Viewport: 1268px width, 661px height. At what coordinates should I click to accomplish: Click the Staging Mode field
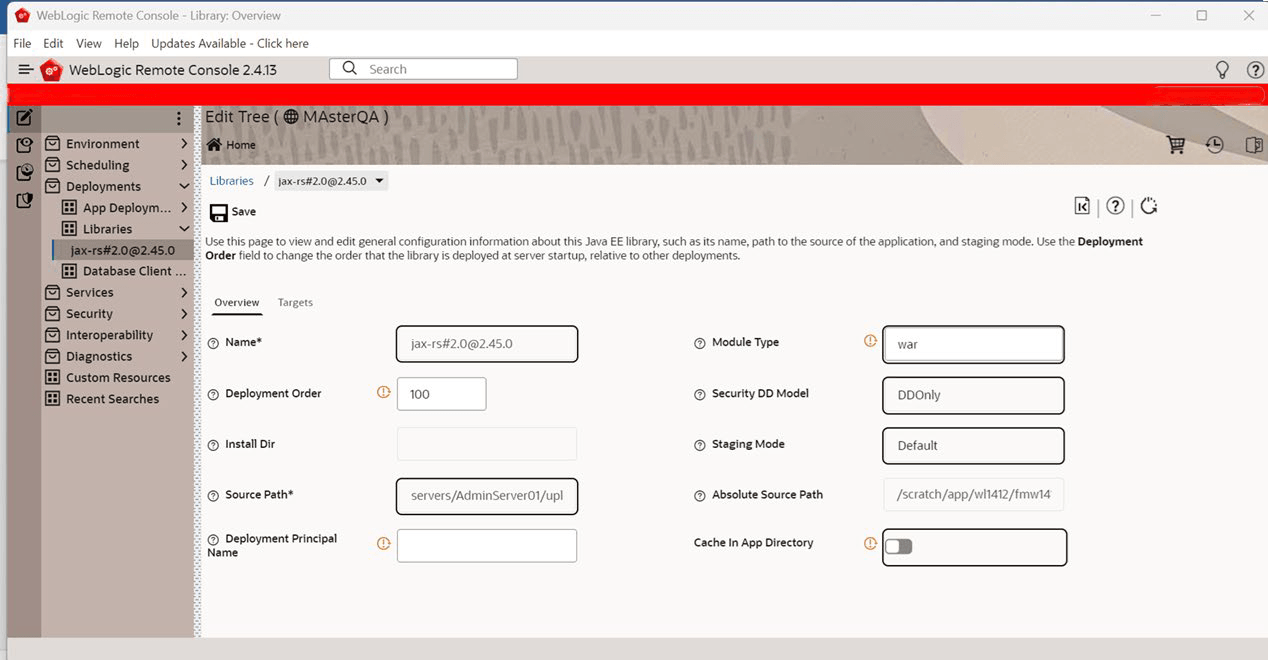(x=973, y=446)
